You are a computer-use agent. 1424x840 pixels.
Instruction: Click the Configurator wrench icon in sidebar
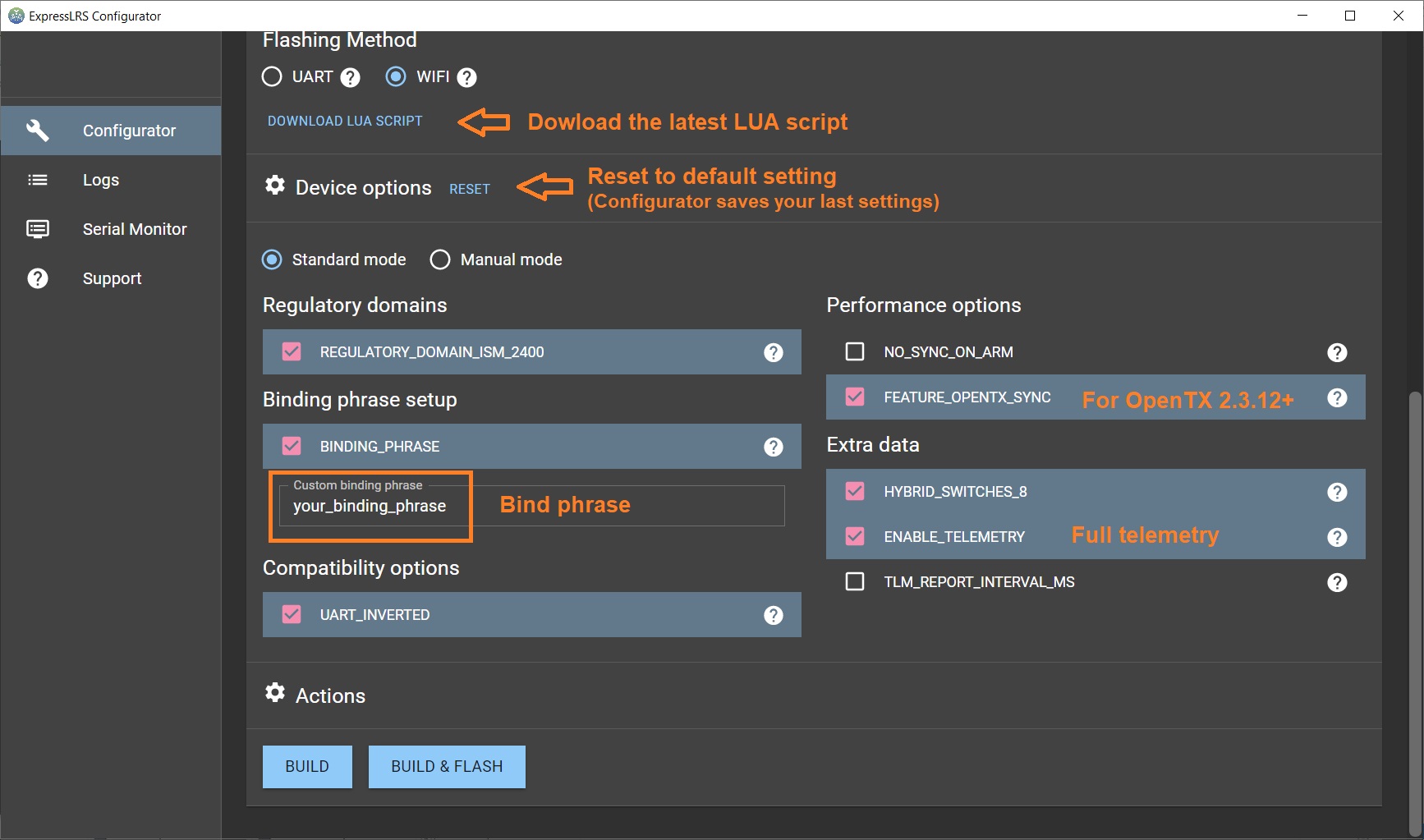click(38, 131)
